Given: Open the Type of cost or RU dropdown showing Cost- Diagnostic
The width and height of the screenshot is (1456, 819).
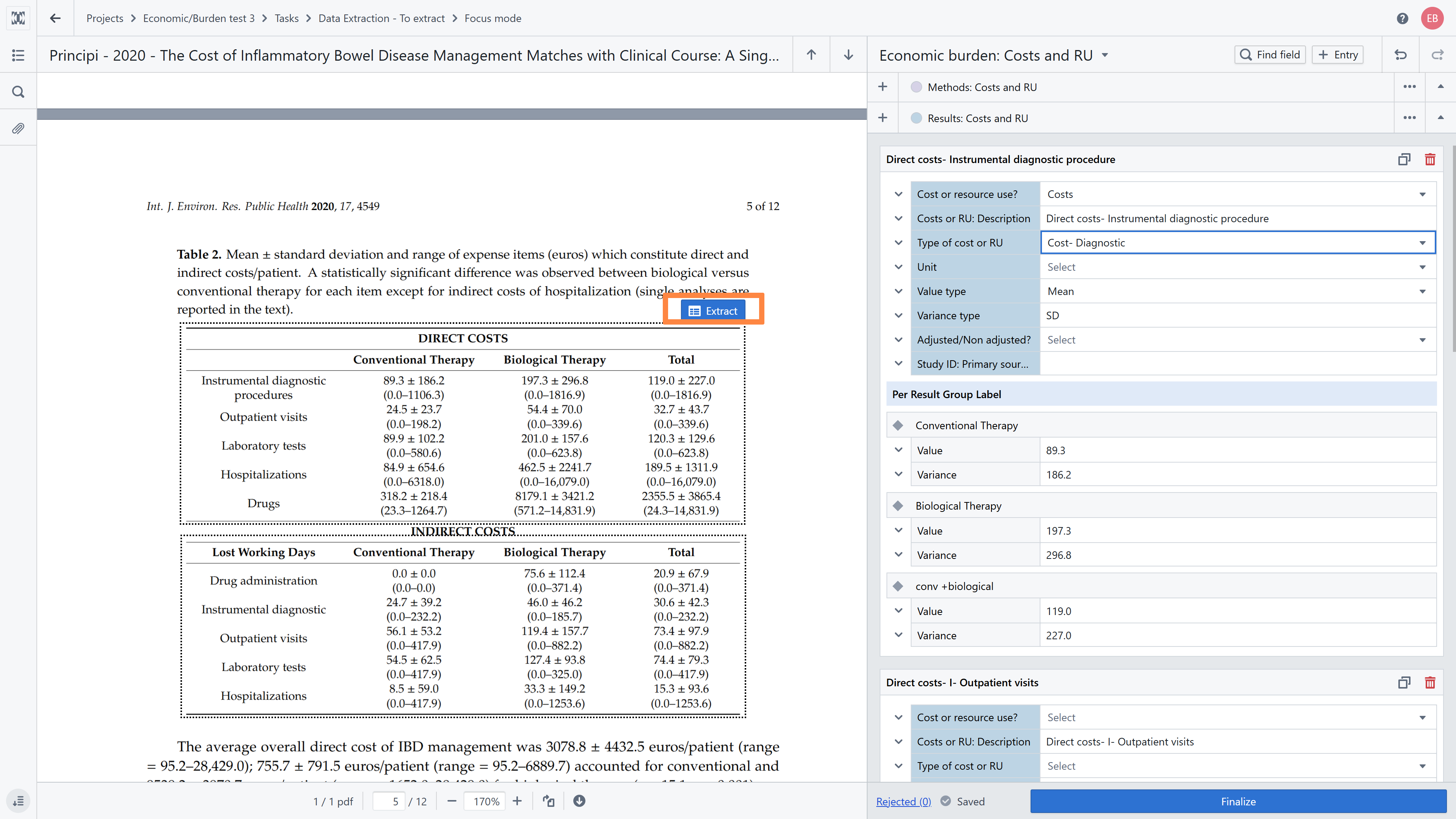Looking at the screenshot, I should [1237, 243].
